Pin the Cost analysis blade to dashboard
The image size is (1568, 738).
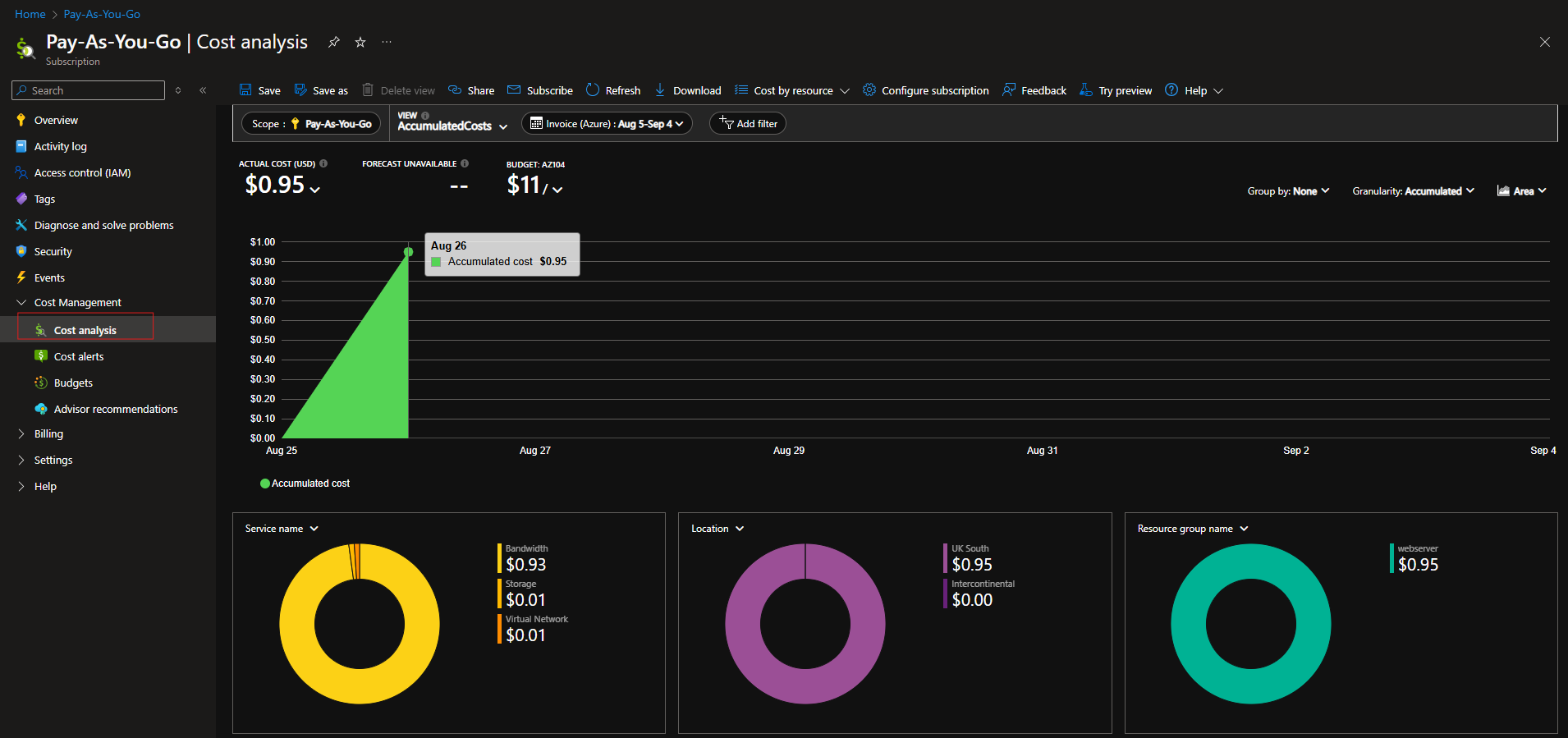click(x=333, y=42)
